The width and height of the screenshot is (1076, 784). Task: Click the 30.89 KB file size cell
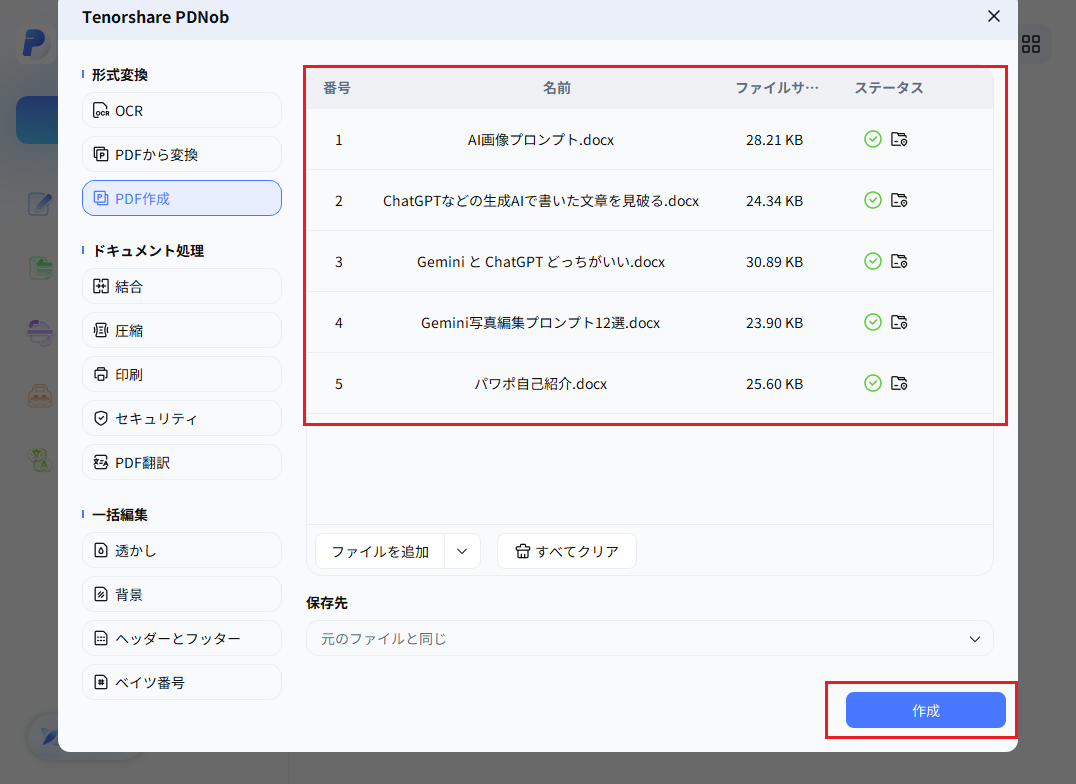774,262
